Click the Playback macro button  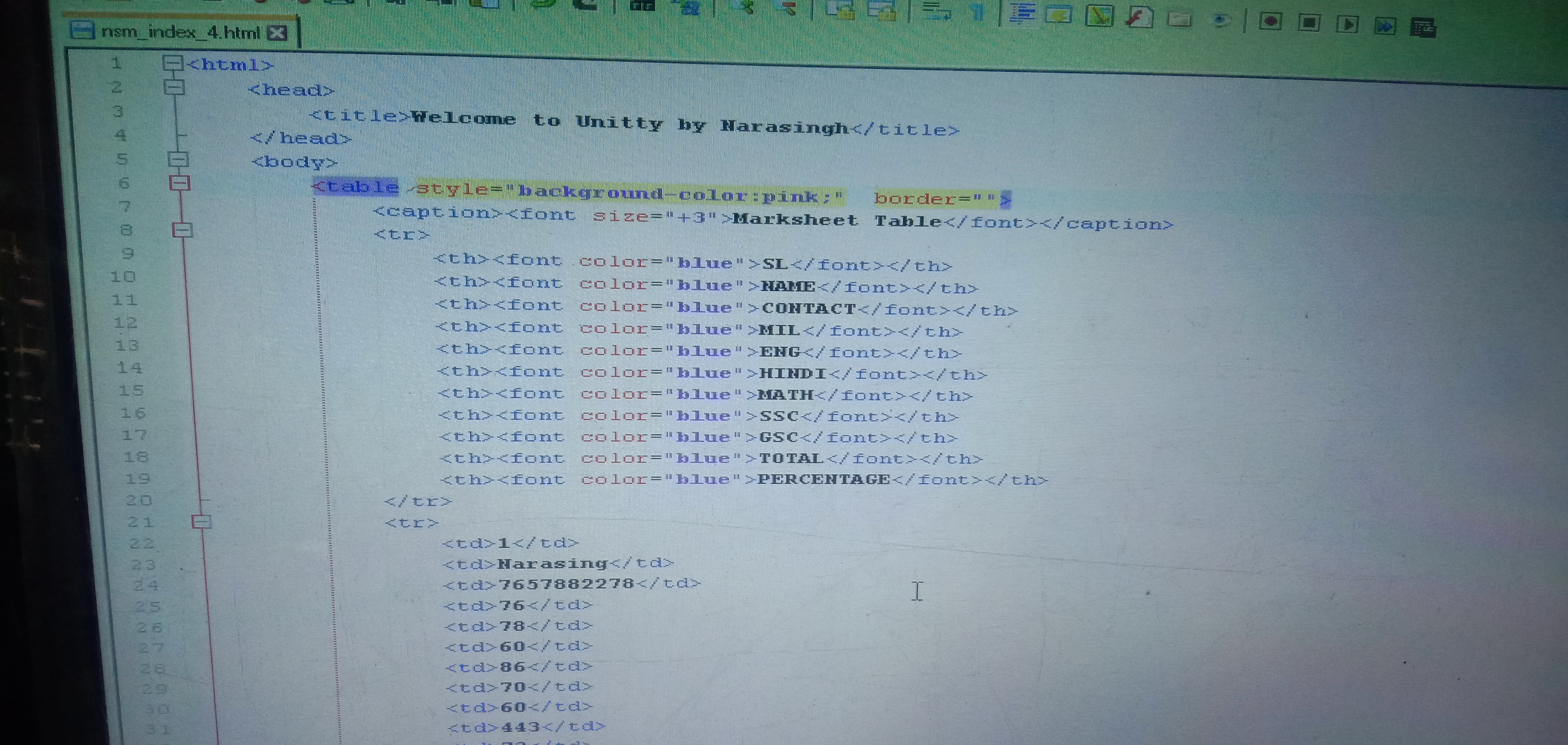pos(1347,24)
